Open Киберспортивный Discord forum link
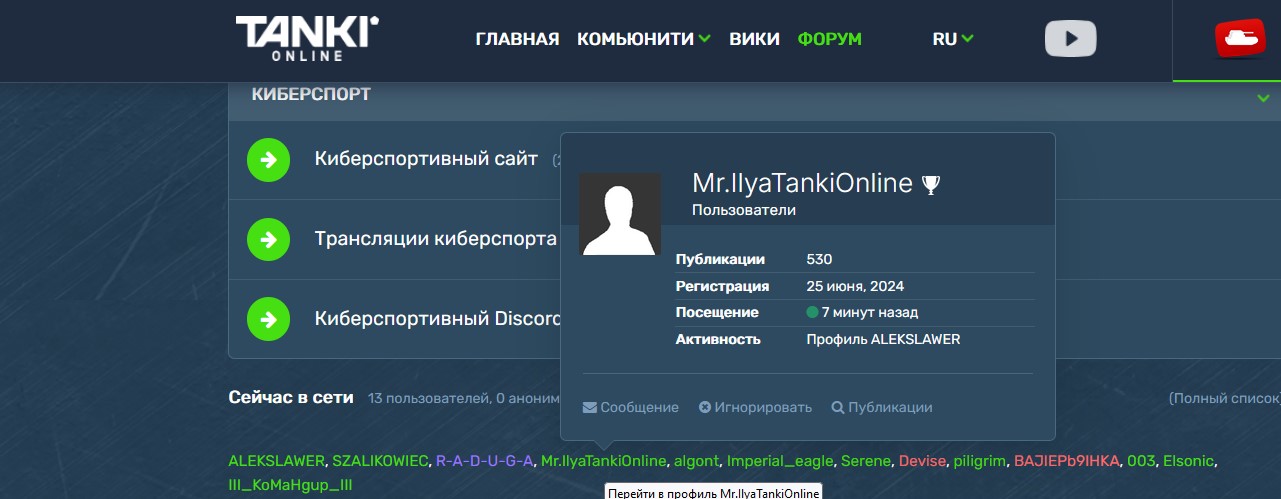Viewport: 1281px width, 499px height. click(437, 319)
